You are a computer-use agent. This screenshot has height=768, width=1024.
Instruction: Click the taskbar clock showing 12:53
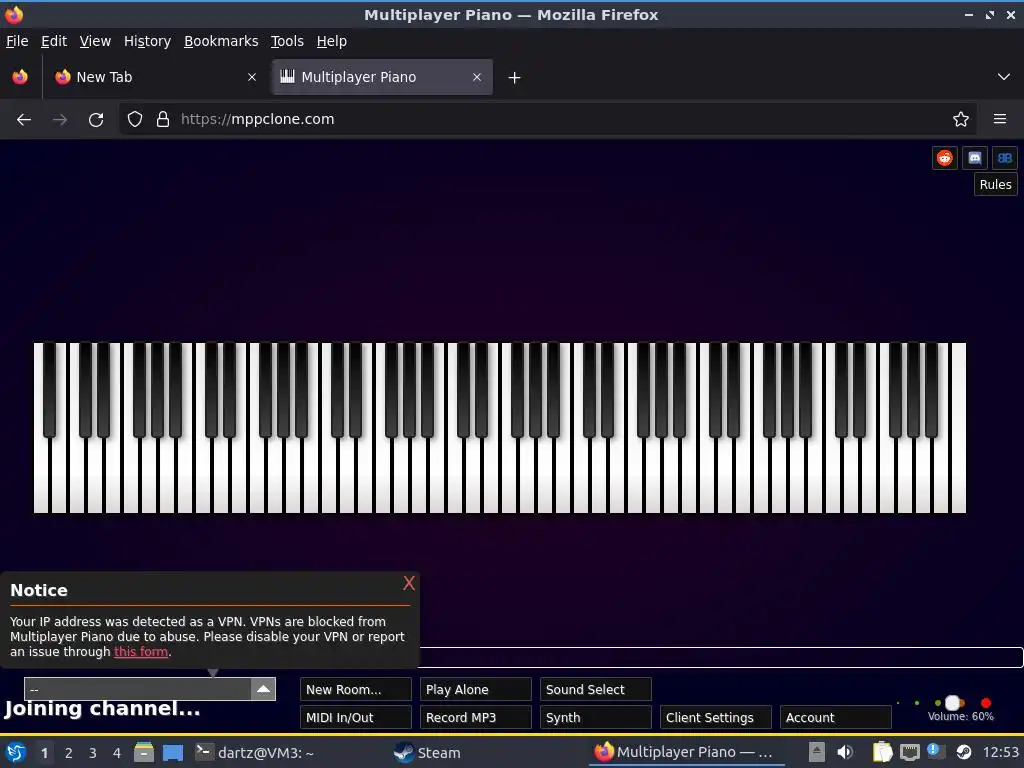pos(1000,753)
